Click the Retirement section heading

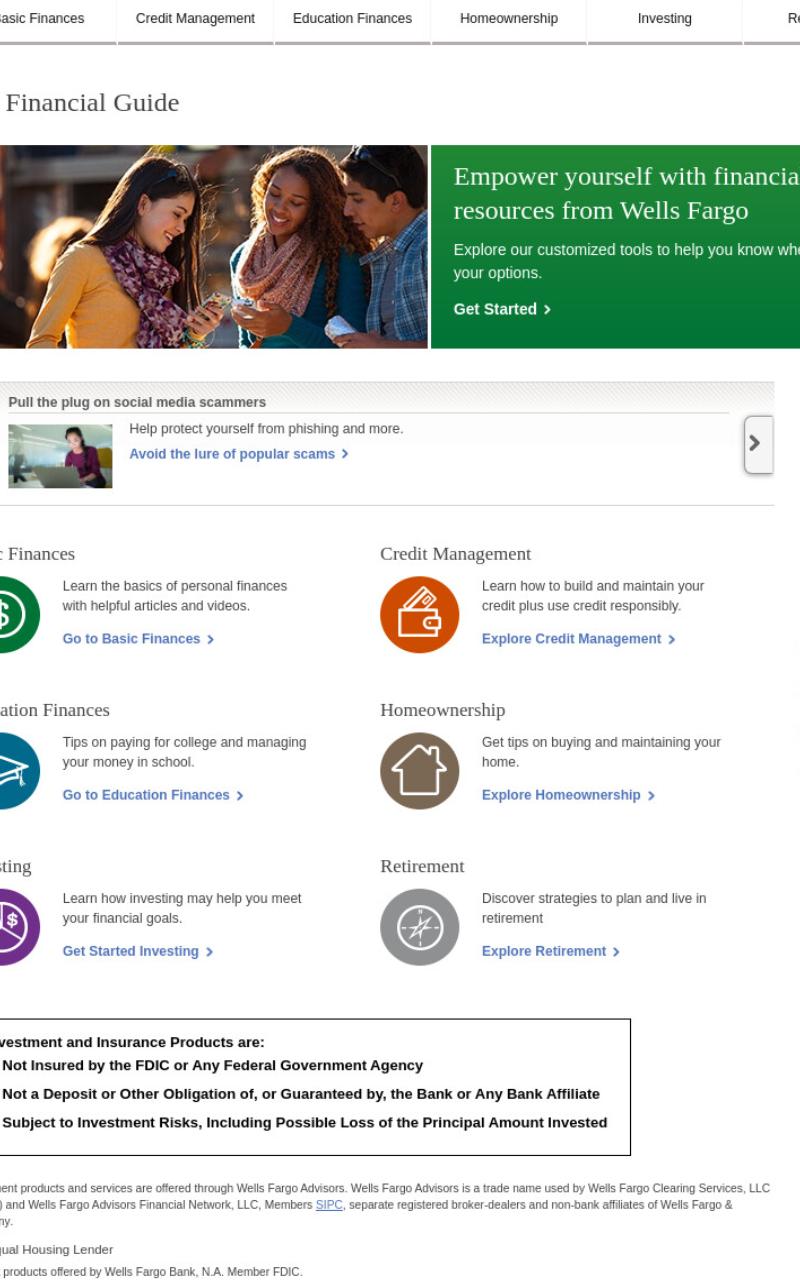422,866
